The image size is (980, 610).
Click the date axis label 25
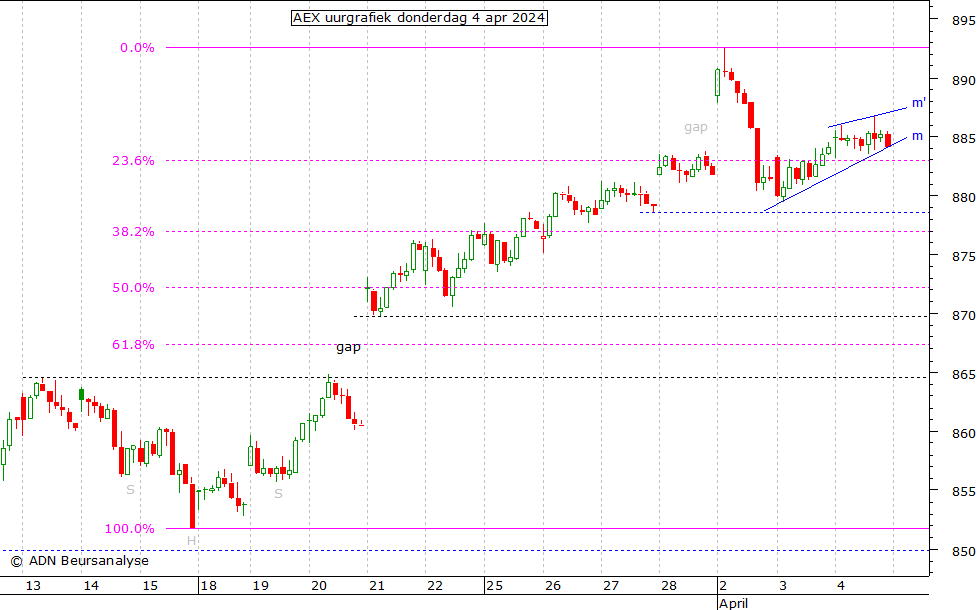point(494,586)
